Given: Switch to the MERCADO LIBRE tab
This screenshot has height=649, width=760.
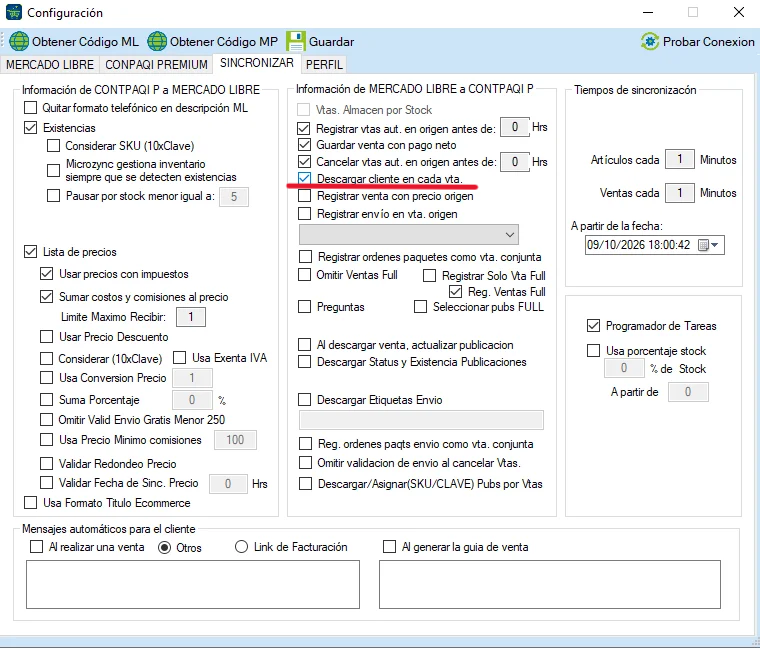Looking at the screenshot, I should [50, 64].
